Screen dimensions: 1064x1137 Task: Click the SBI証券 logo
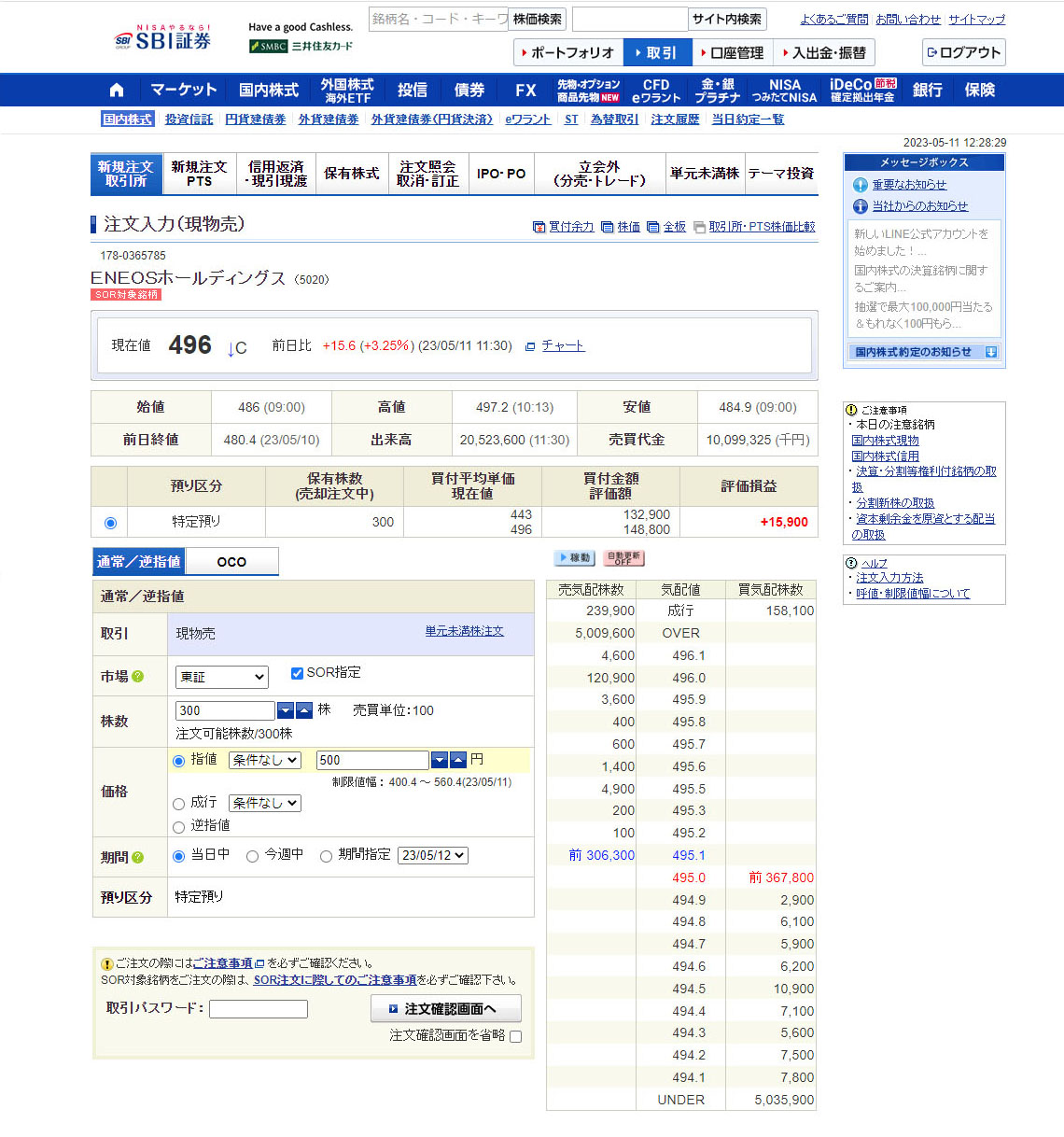point(163,39)
